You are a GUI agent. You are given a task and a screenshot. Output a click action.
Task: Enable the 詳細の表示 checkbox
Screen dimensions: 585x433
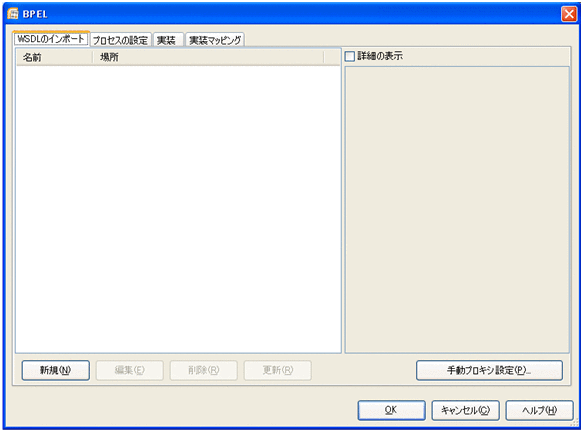[x=350, y=56]
